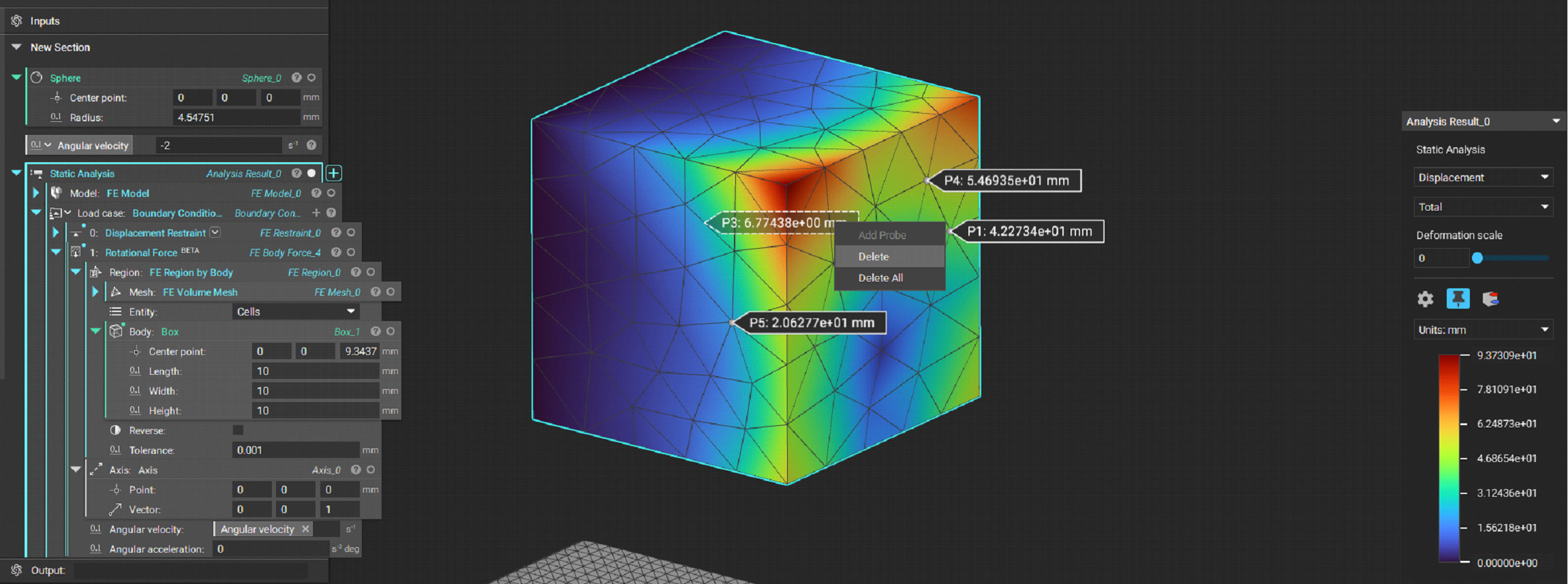Click the clipping plane icon in results
This screenshot has height=584, width=1568.
(x=1491, y=298)
